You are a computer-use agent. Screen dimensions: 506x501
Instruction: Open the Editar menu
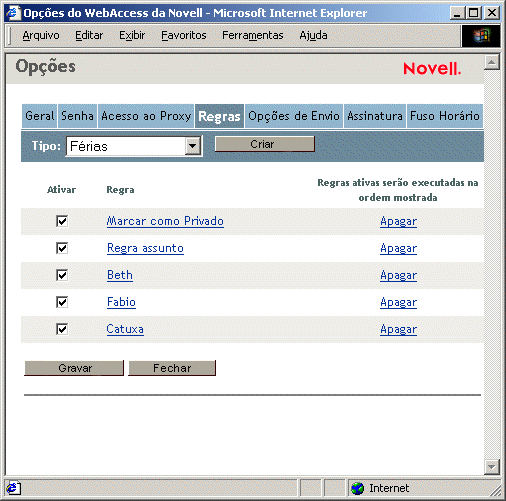[89, 35]
